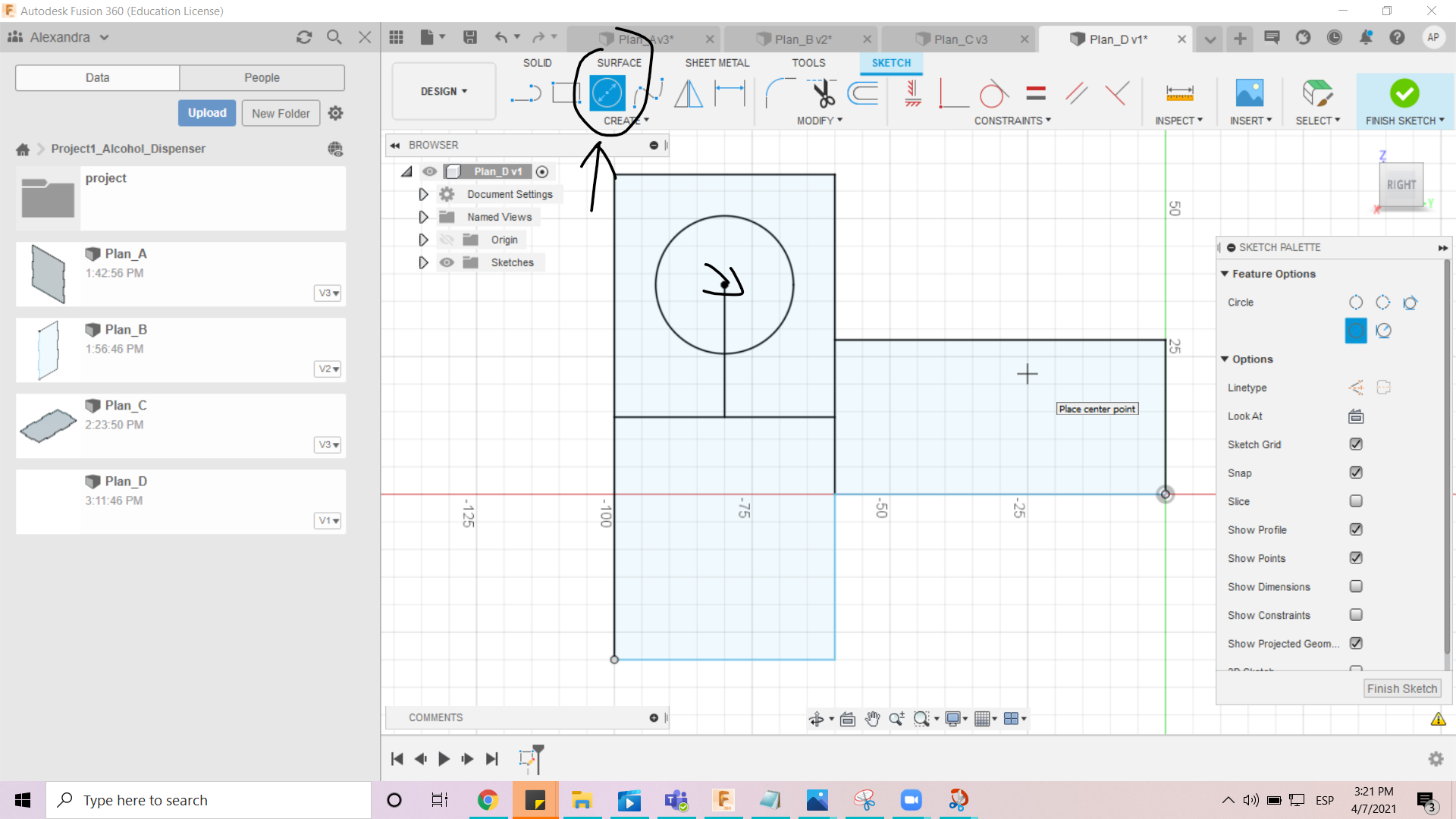The width and height of the screenshot is (1456, 819).
Task: Switch to the Solid tab in ribbon
Action: pyautogui.click(x=537, y=62)
